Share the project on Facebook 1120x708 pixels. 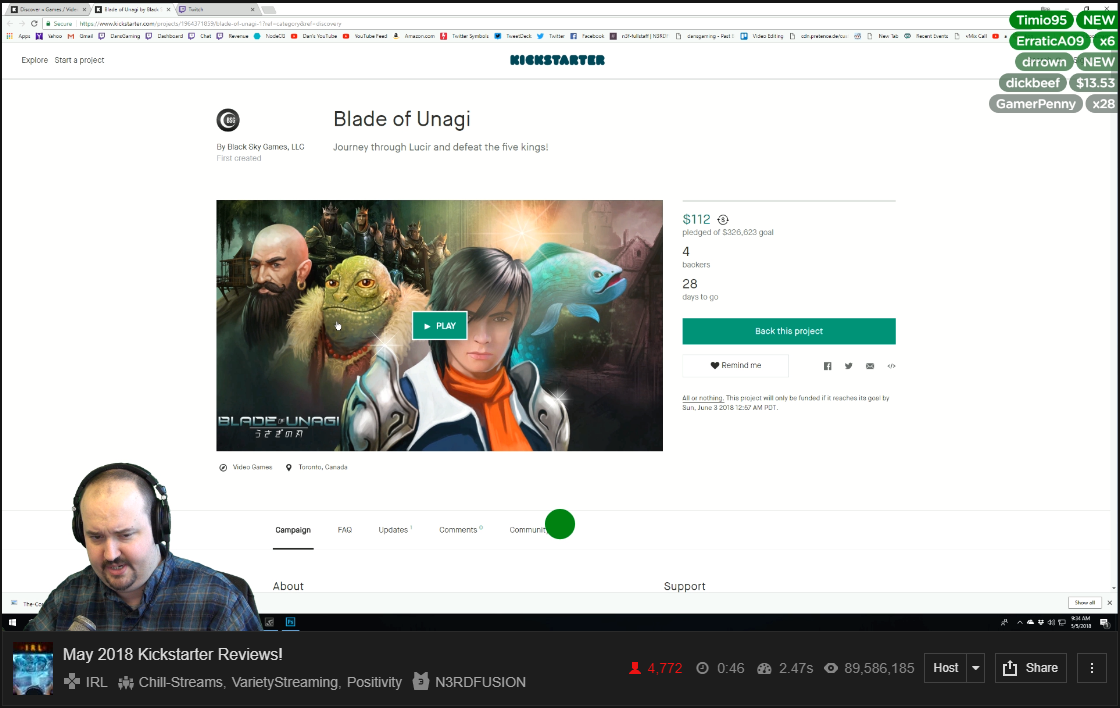tap(826, 366)
